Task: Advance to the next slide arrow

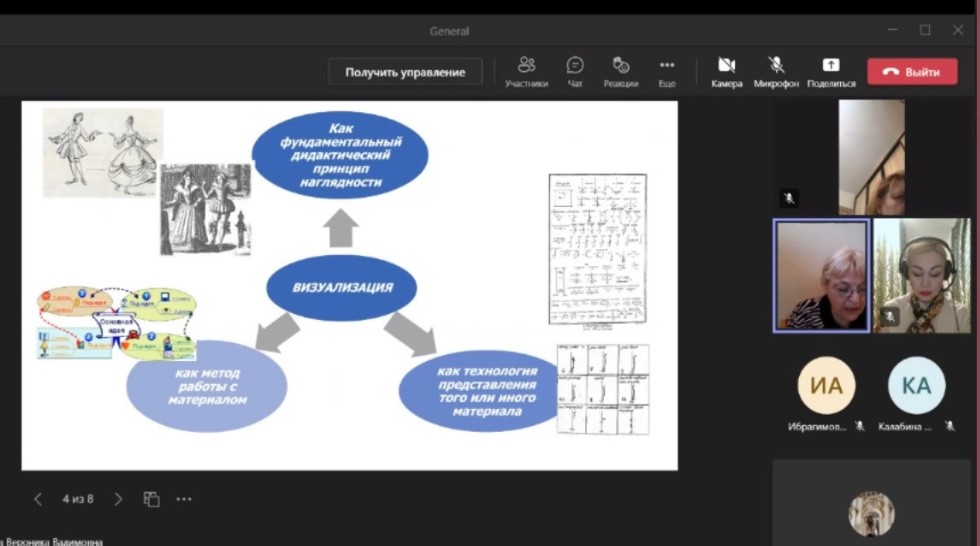Action: (118, 499)
